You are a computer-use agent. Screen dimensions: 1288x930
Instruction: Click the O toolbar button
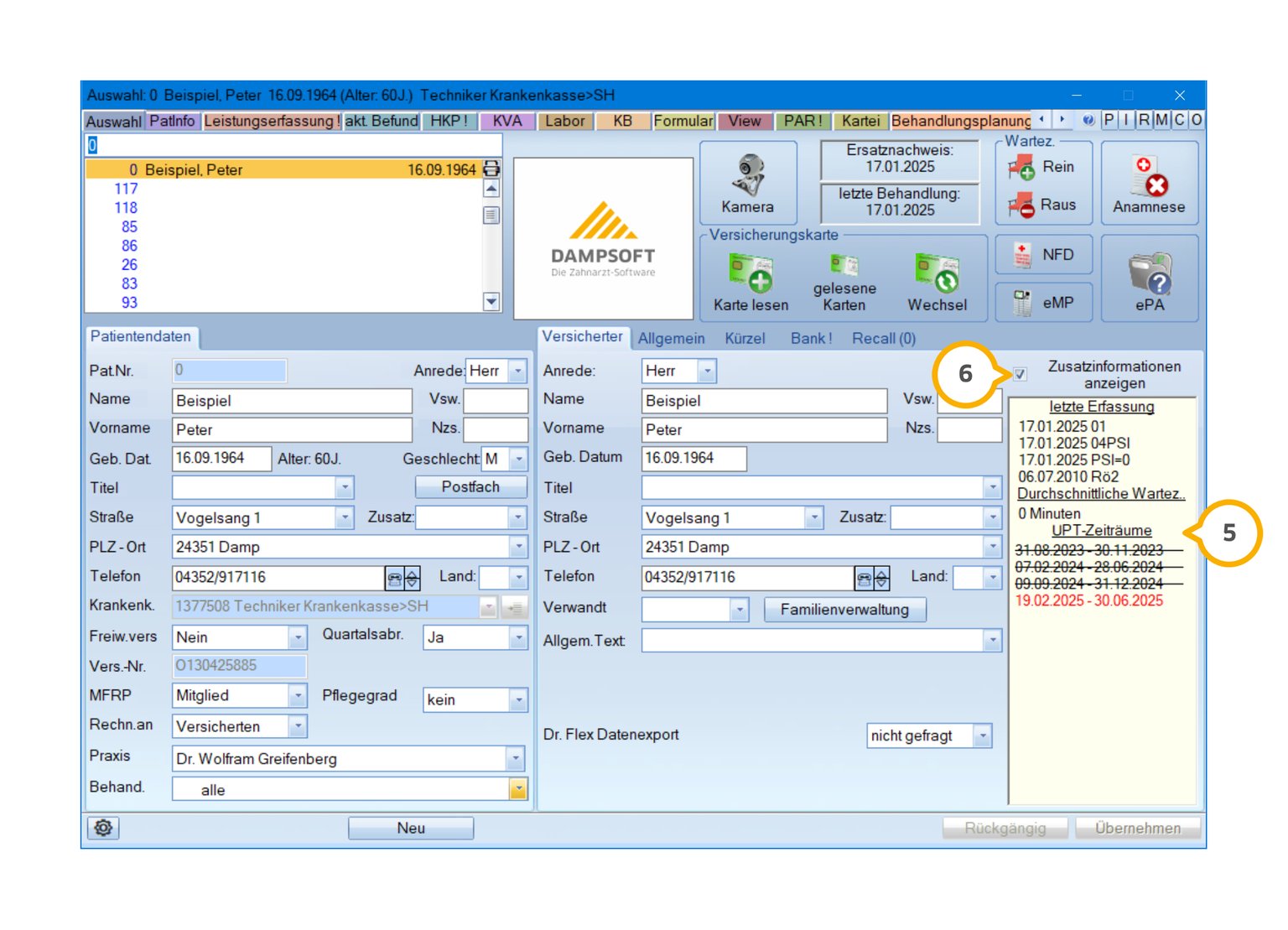tap(1197, 120)
